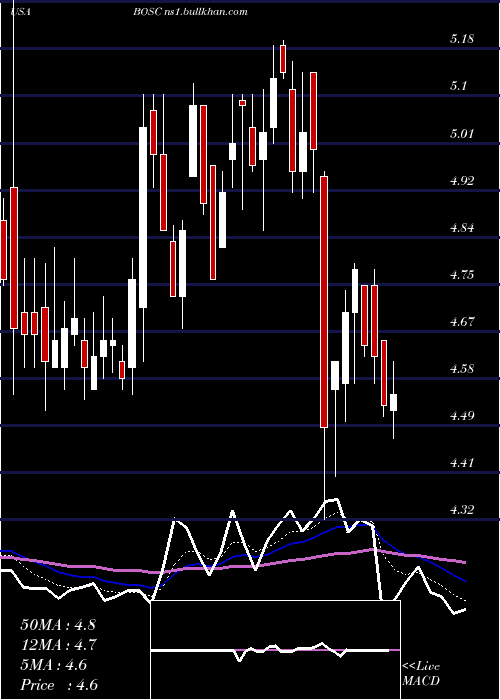This screenshot has width=500, height=700.
Task: Click the USA market label
Action: point(20,12)
